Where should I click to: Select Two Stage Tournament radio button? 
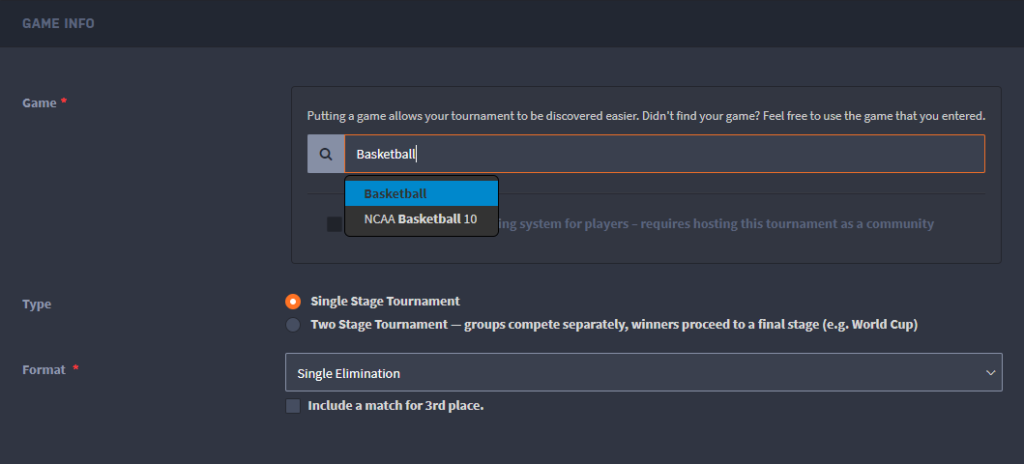293,325
